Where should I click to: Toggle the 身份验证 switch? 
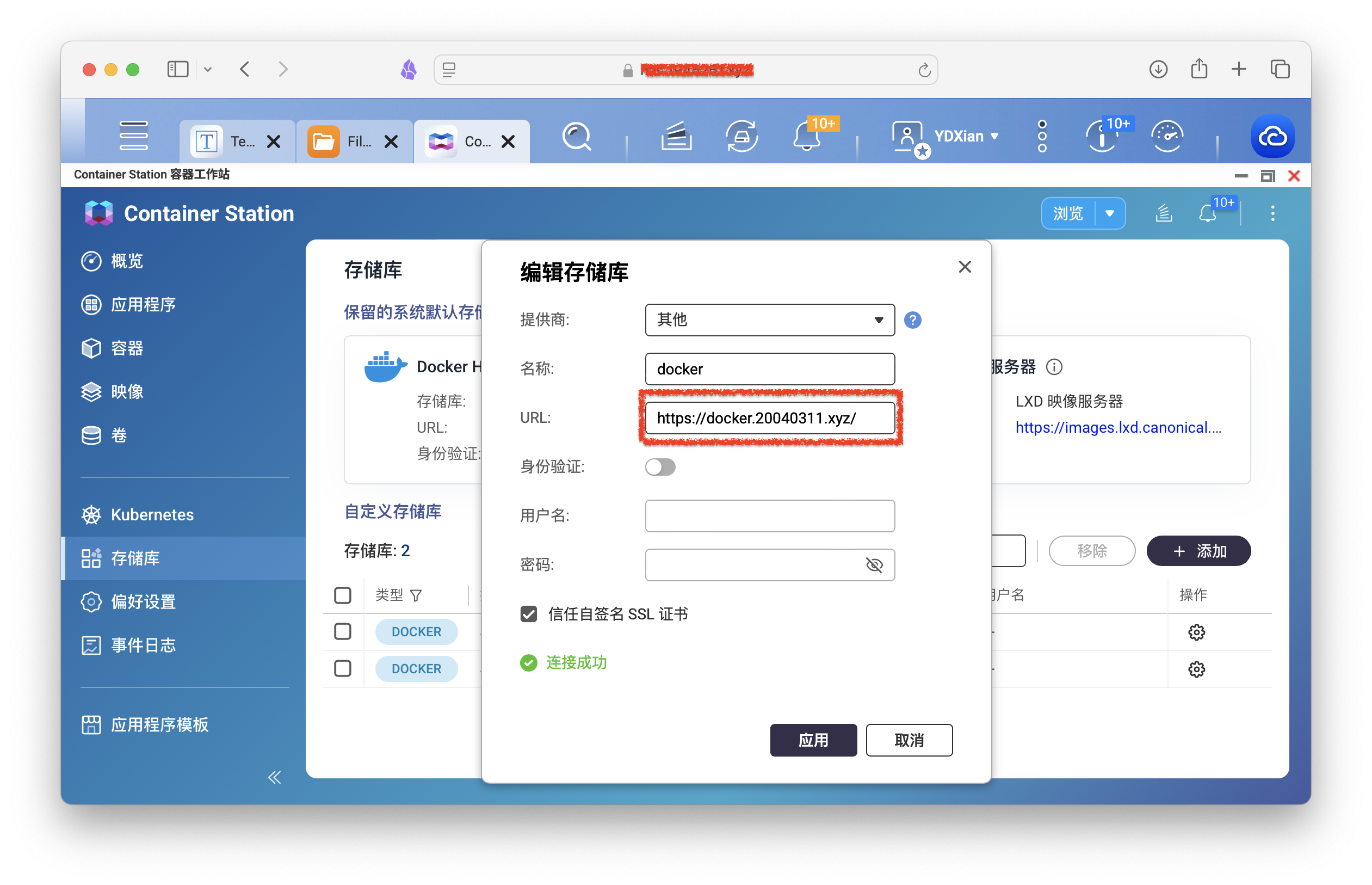pyautogui.click(x=660, y=466)
